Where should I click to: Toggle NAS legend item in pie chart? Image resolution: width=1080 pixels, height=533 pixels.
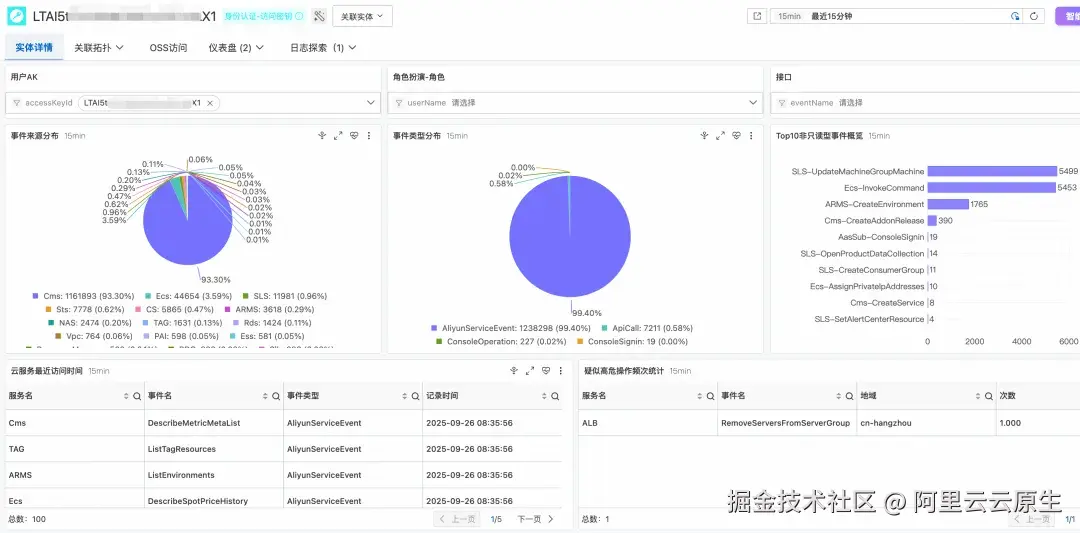(x=88, y=322)
